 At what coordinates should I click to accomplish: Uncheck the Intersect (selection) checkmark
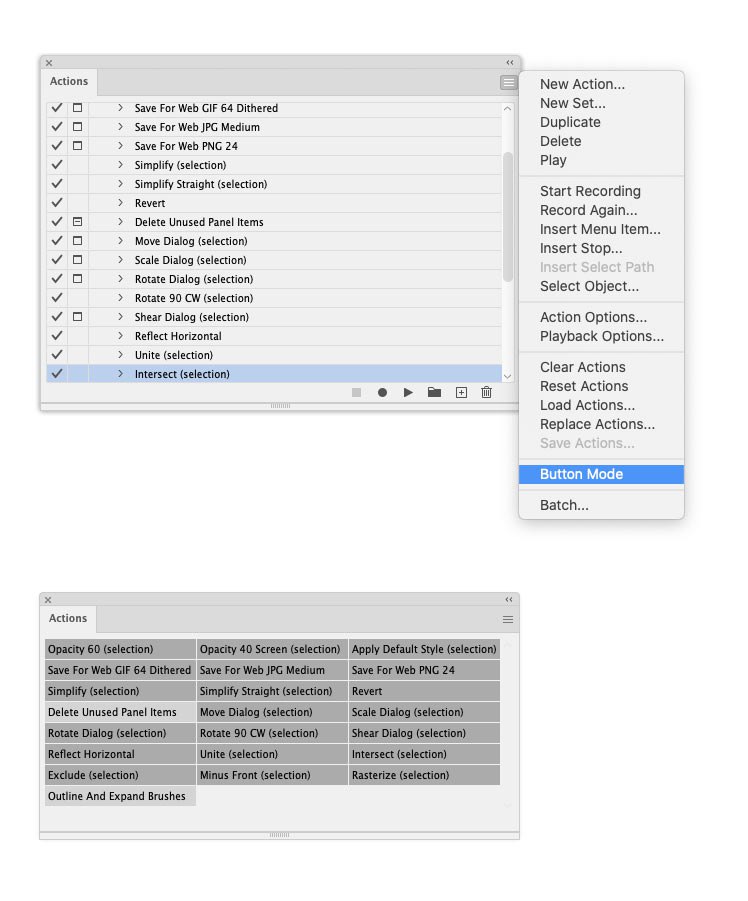pos(57,374)
